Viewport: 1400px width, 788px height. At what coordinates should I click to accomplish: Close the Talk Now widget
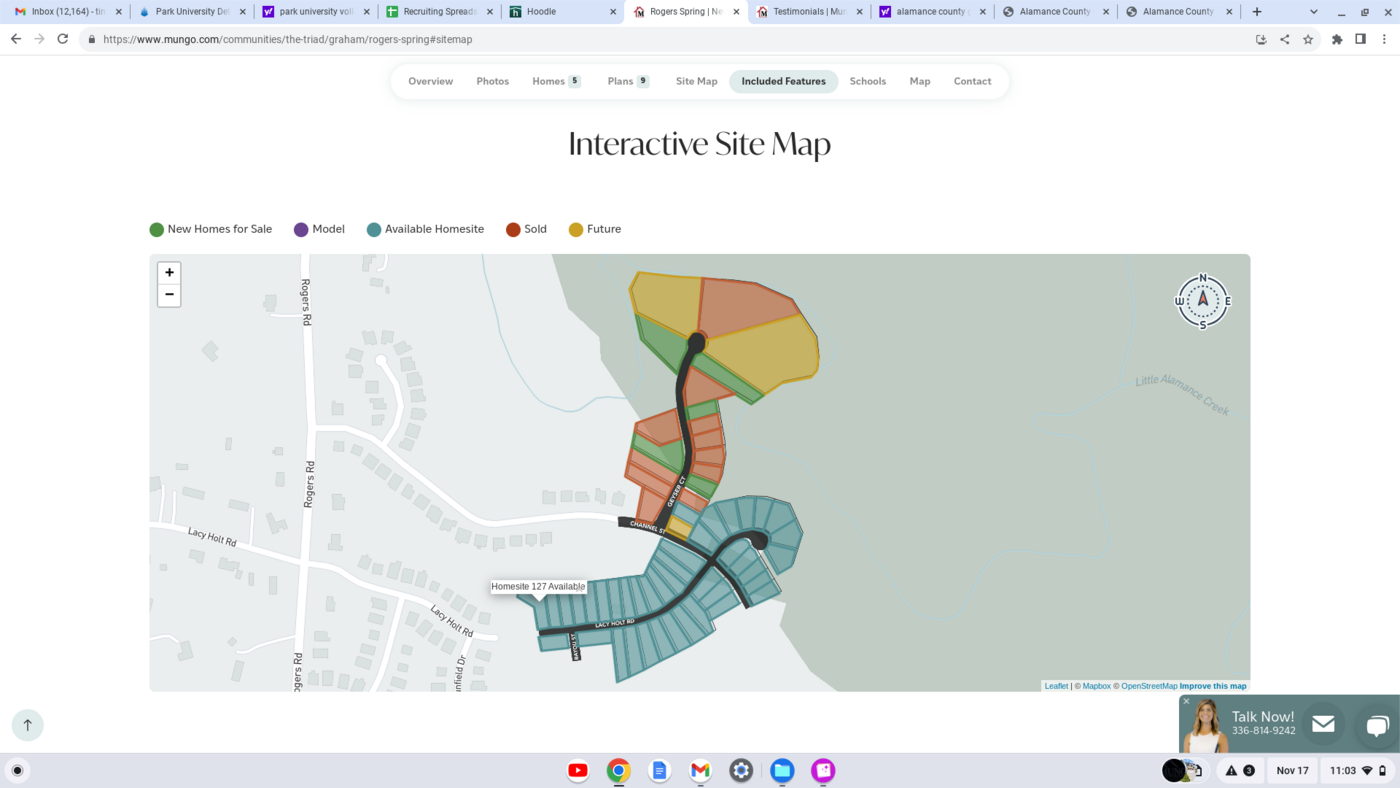[1187, 702]
